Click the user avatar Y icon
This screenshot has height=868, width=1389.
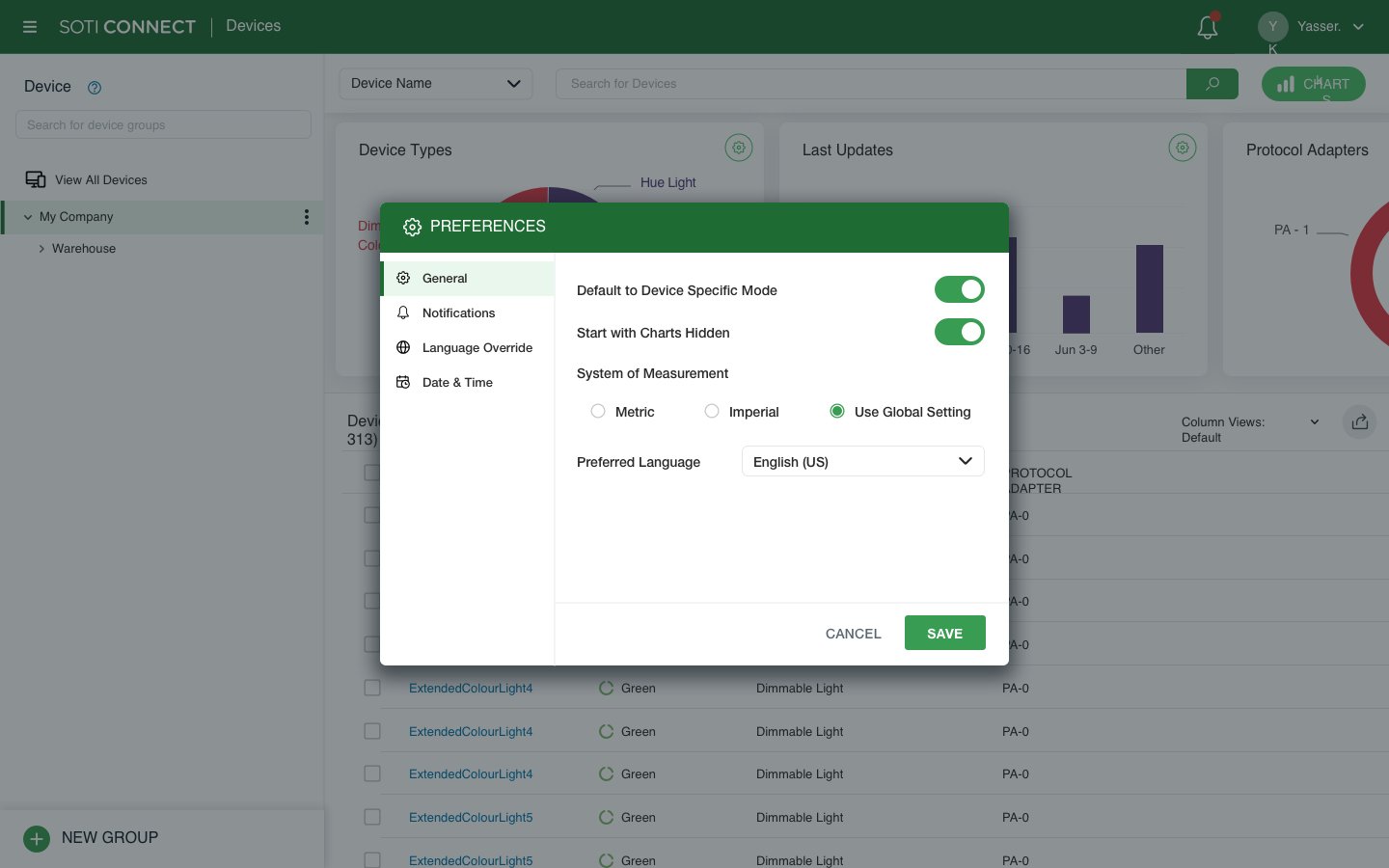1272,26
